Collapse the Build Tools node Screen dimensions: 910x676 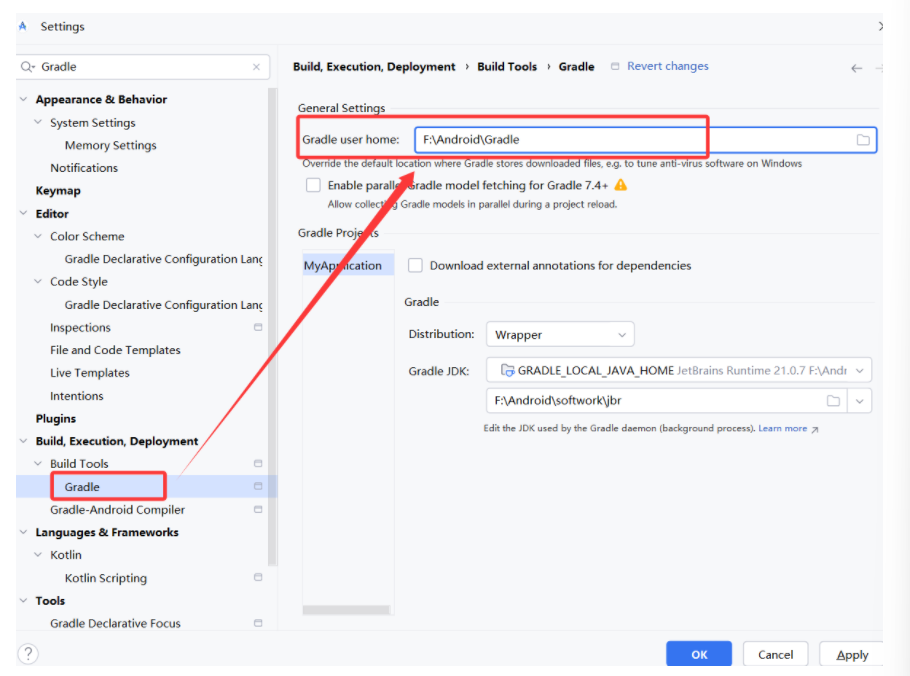pos(38,464)
